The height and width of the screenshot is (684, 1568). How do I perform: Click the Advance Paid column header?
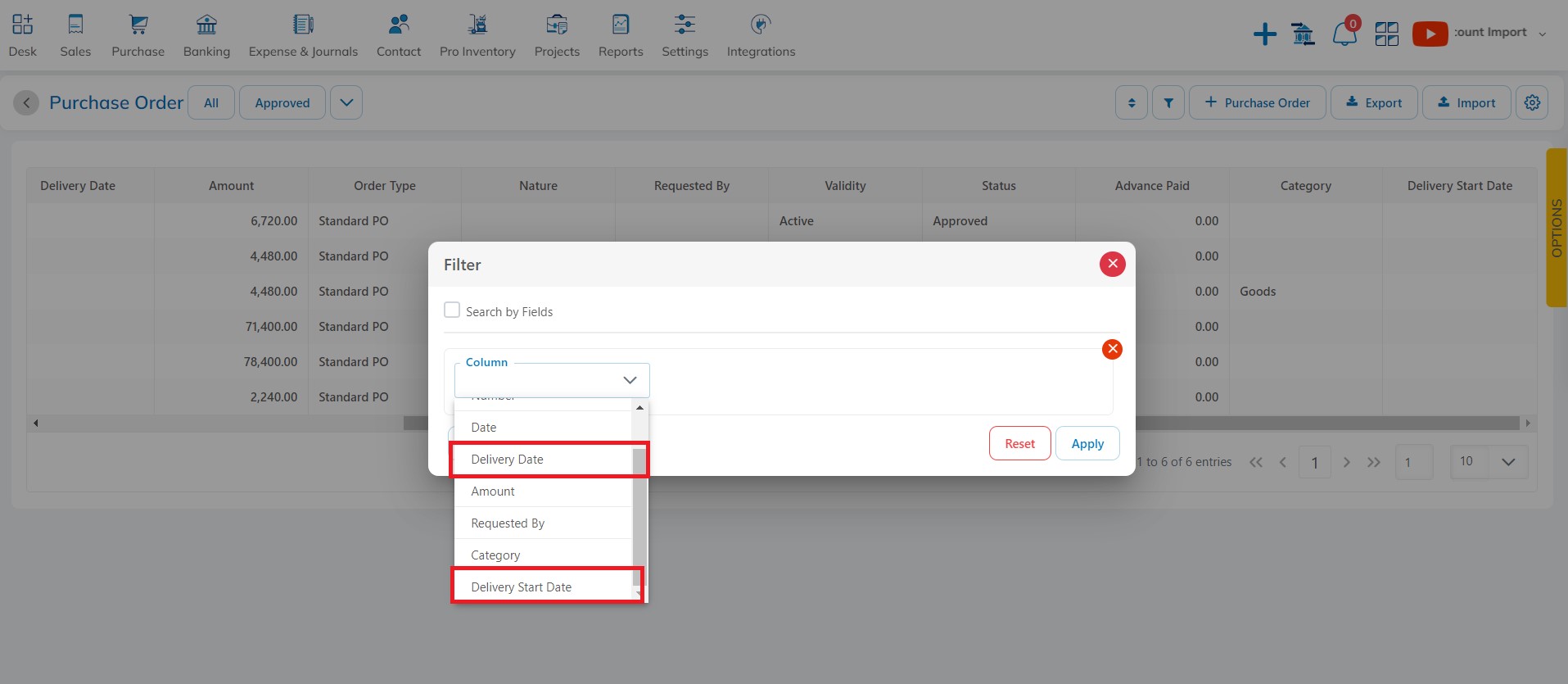[x=1152, y=186]
